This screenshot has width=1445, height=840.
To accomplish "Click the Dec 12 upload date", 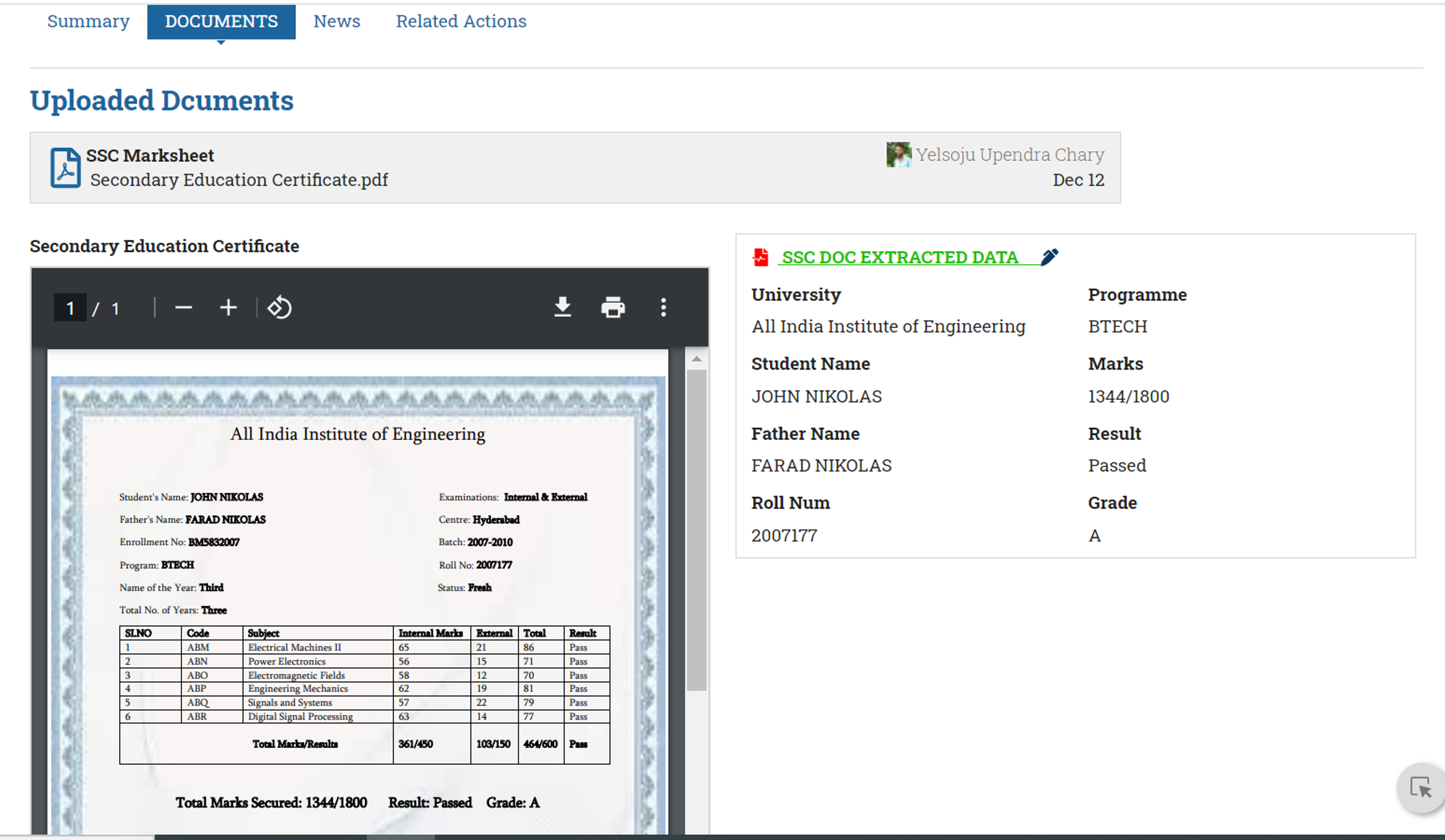I will tap(1078, 180).
